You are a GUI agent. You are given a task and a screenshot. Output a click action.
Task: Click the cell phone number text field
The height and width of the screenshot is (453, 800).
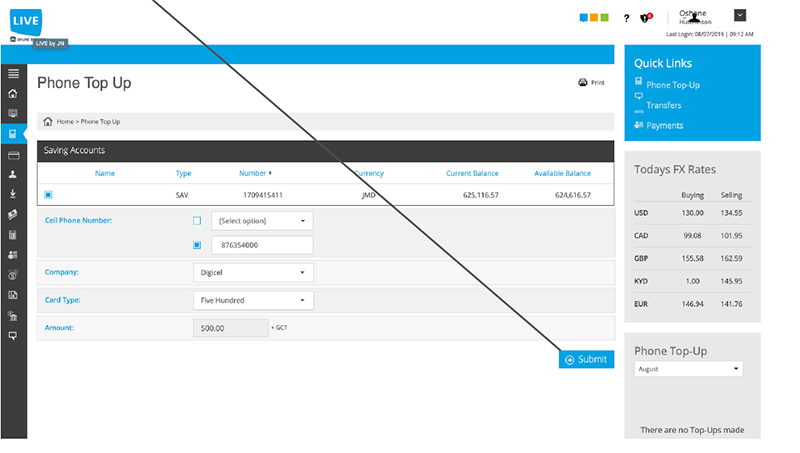pos(262,245)
